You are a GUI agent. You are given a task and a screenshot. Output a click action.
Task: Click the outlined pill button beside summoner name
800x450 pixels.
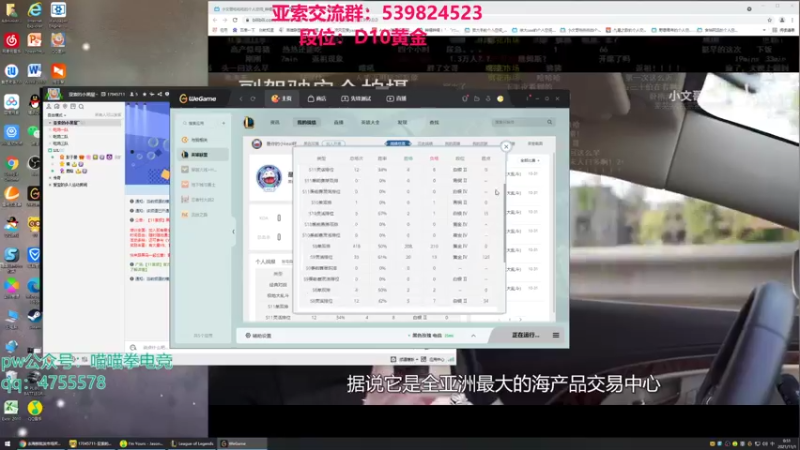[334, 144]
